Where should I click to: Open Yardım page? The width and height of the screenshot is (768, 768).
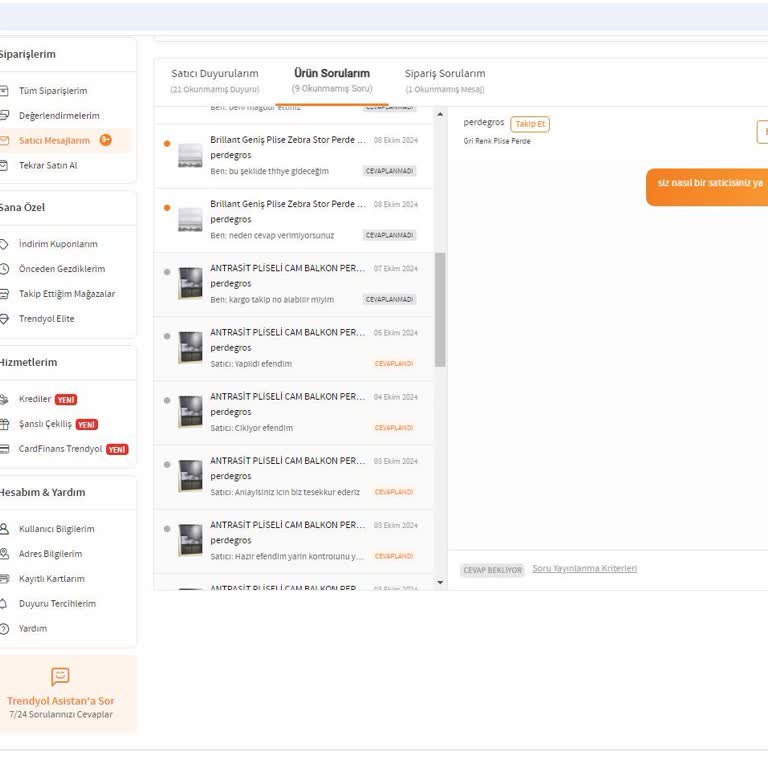[x=33, y=629]
